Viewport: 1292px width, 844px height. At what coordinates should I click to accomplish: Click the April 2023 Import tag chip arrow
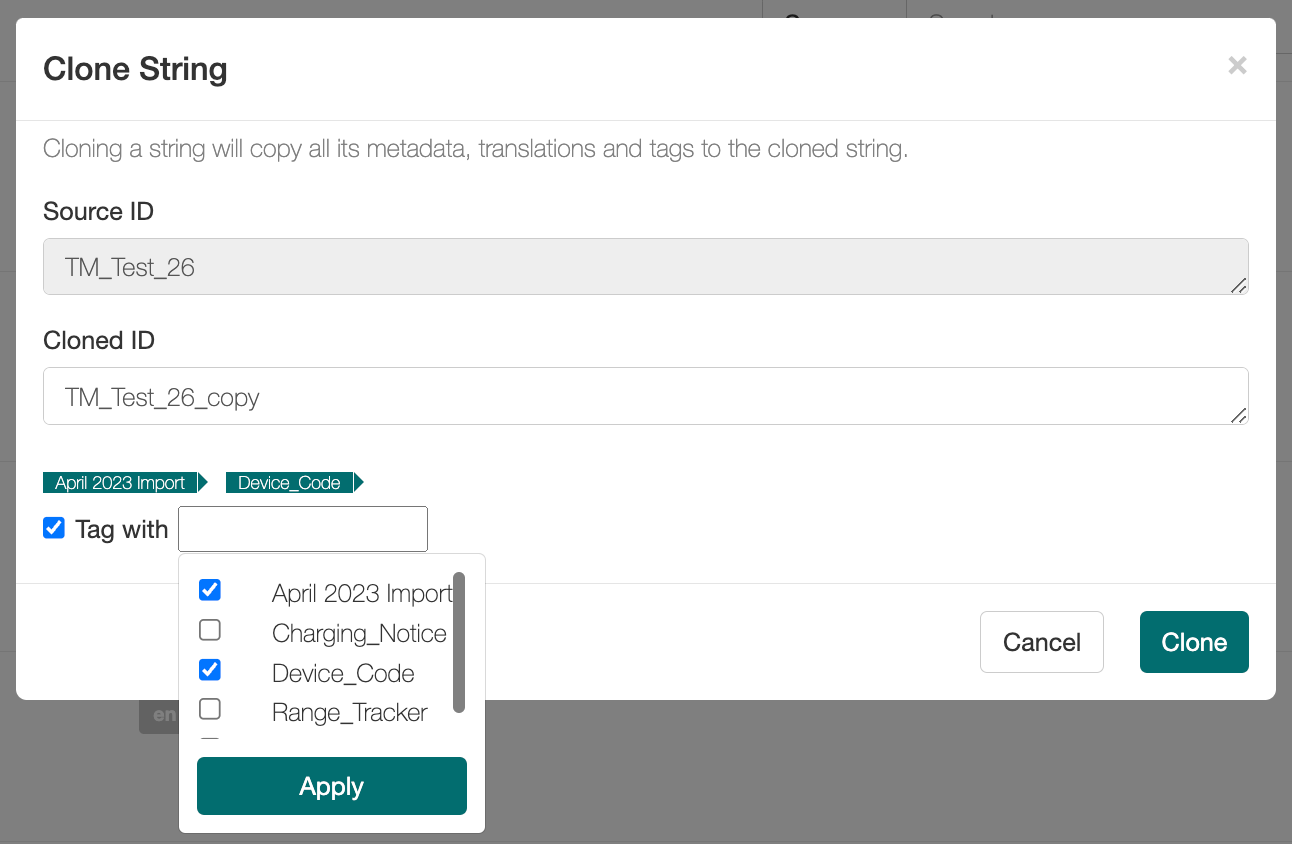pyautogui.click(x=201, y=482)
